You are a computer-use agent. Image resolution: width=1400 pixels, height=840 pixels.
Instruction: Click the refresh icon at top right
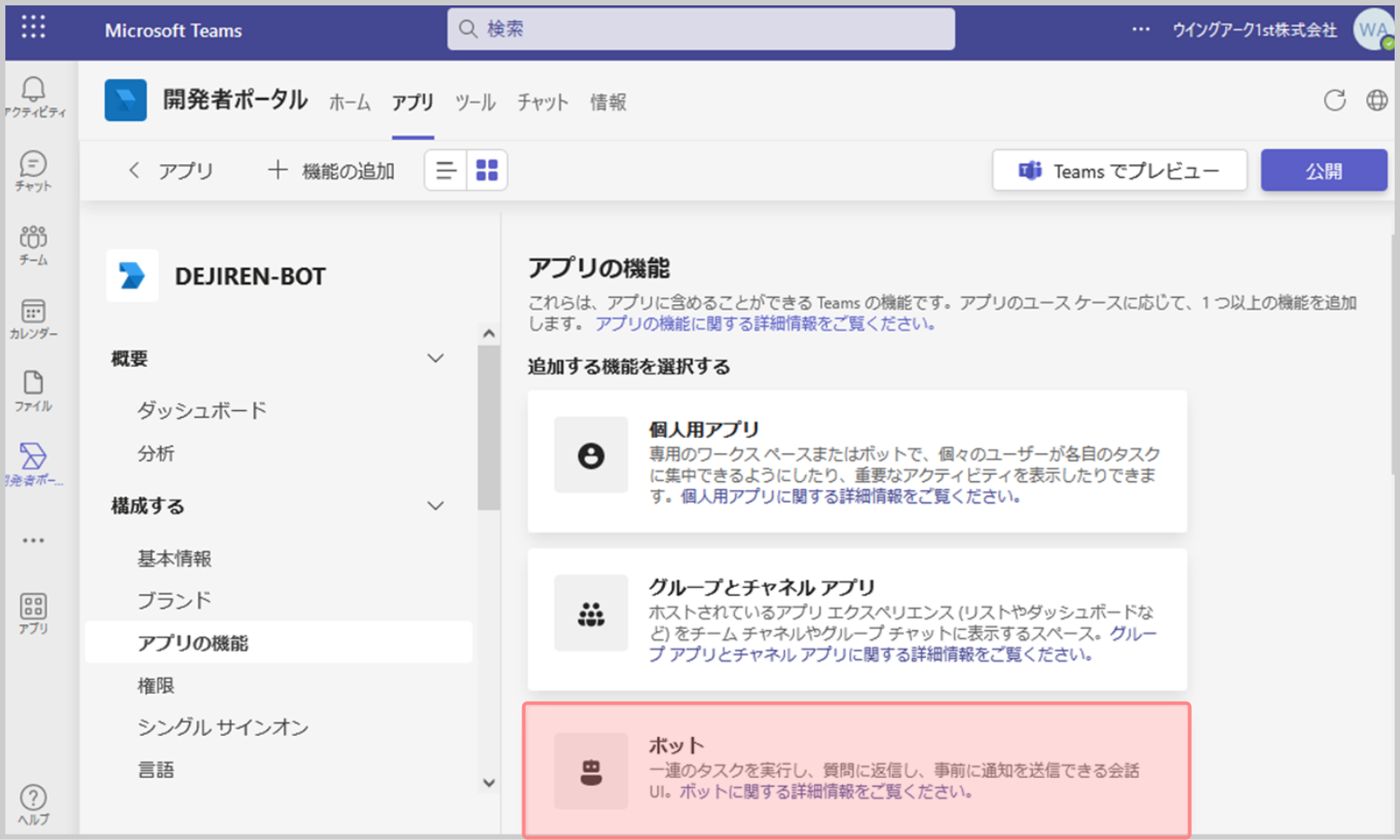click(1334, 101)
